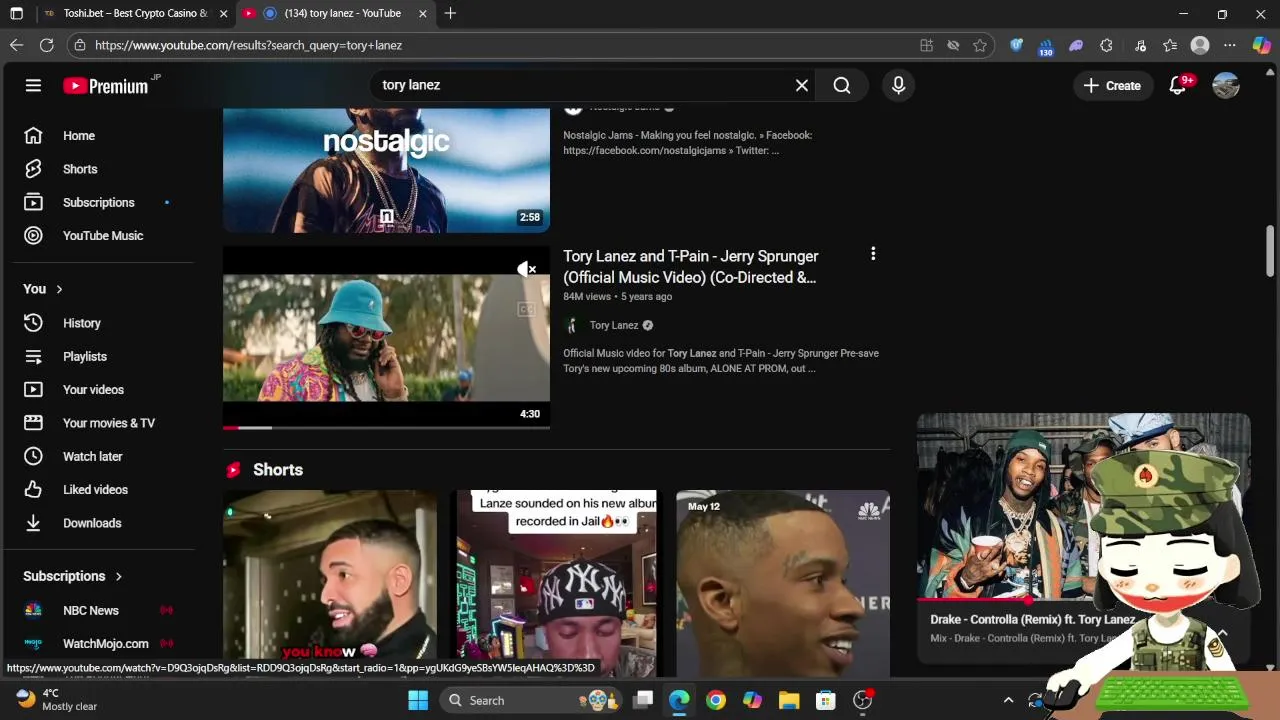
Task: Toggle captions on the preview video
Action: (x=526, y=310)
